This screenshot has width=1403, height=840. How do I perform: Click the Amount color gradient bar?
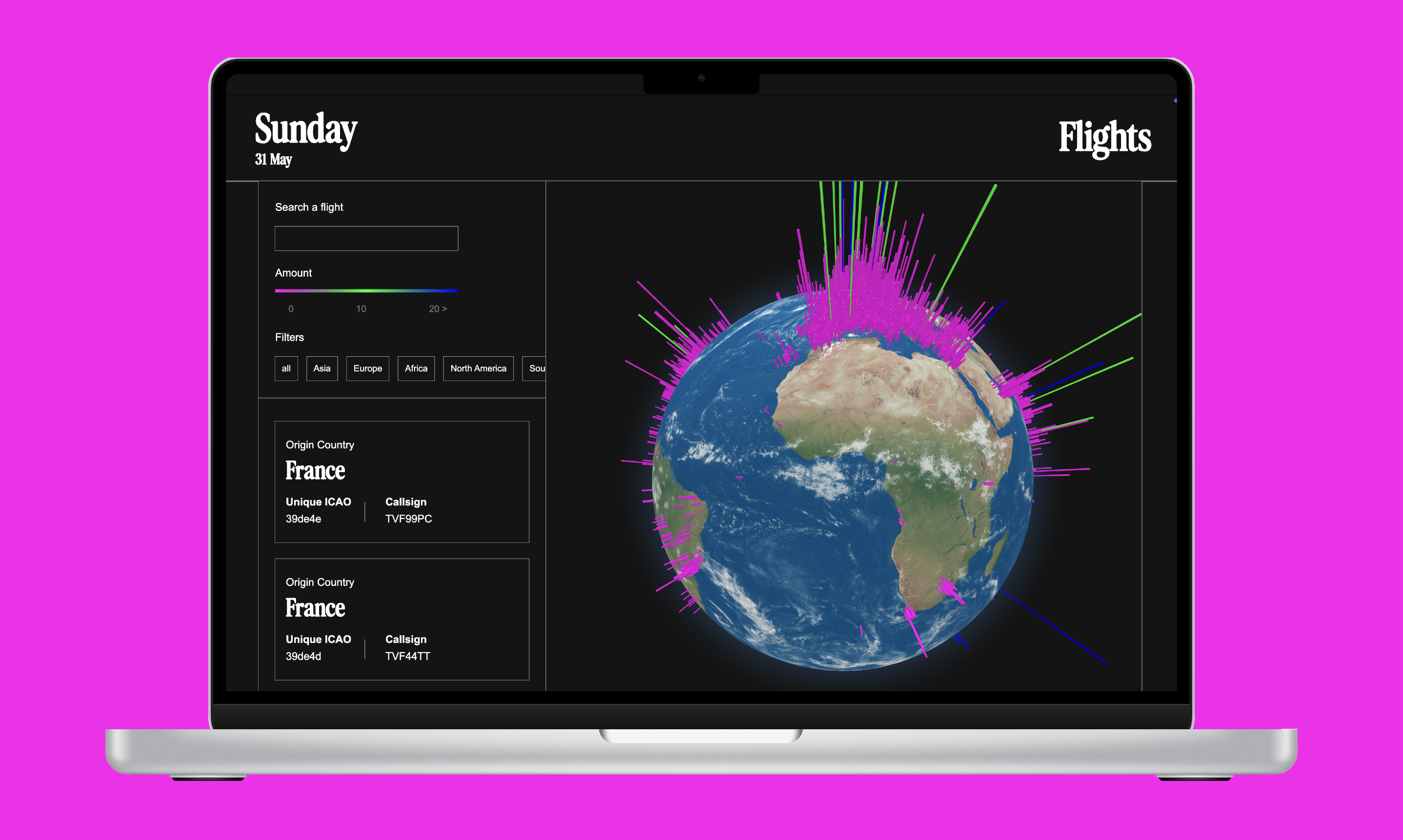pyautogui.click(x=366, y=291)
